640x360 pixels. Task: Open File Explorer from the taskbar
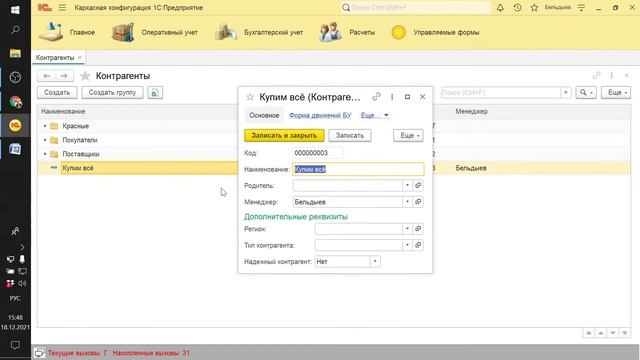click(x=15, y=53)
